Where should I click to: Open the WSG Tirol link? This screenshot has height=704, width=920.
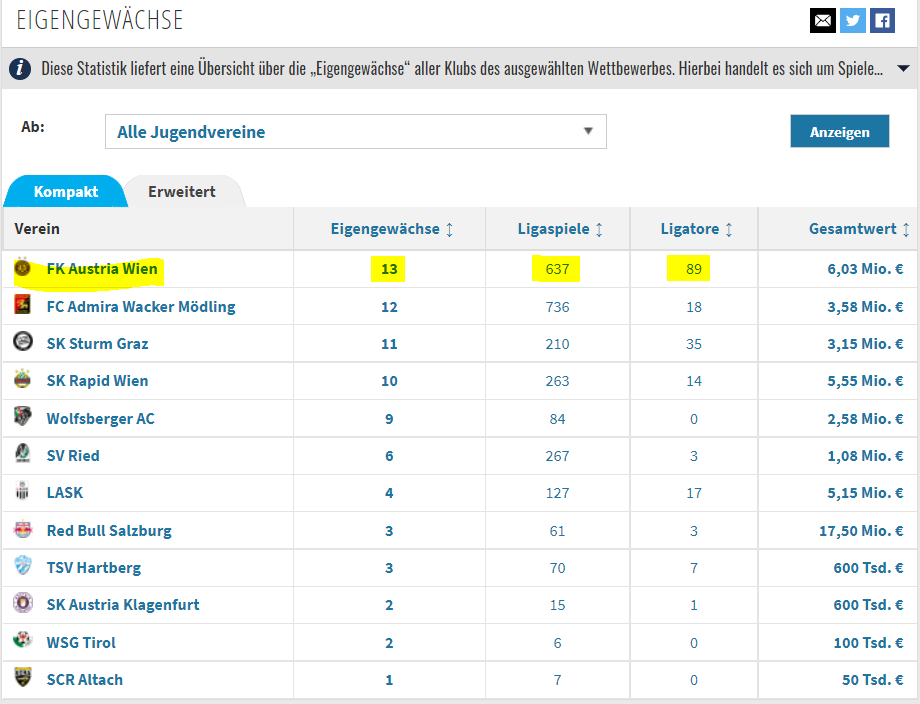point(81,643)
